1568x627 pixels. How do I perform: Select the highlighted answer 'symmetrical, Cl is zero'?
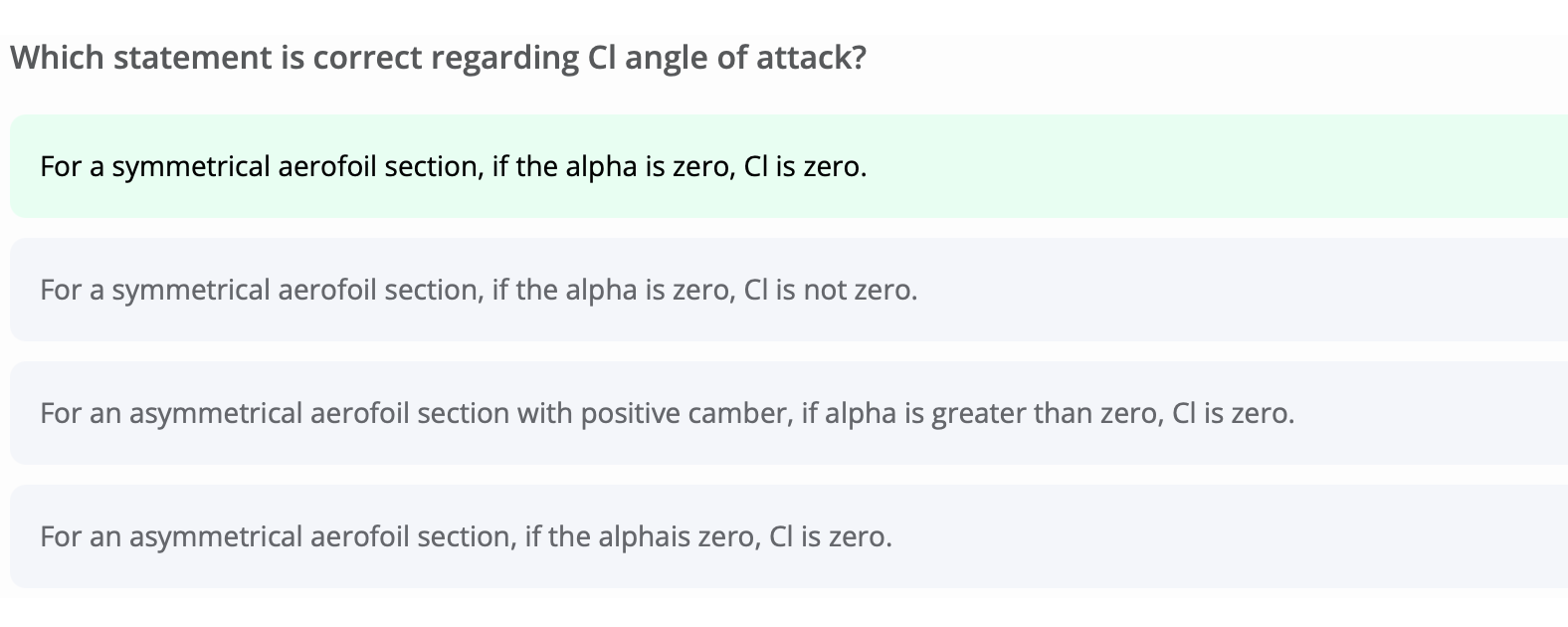pyautogui.click(x=789, y=166)
